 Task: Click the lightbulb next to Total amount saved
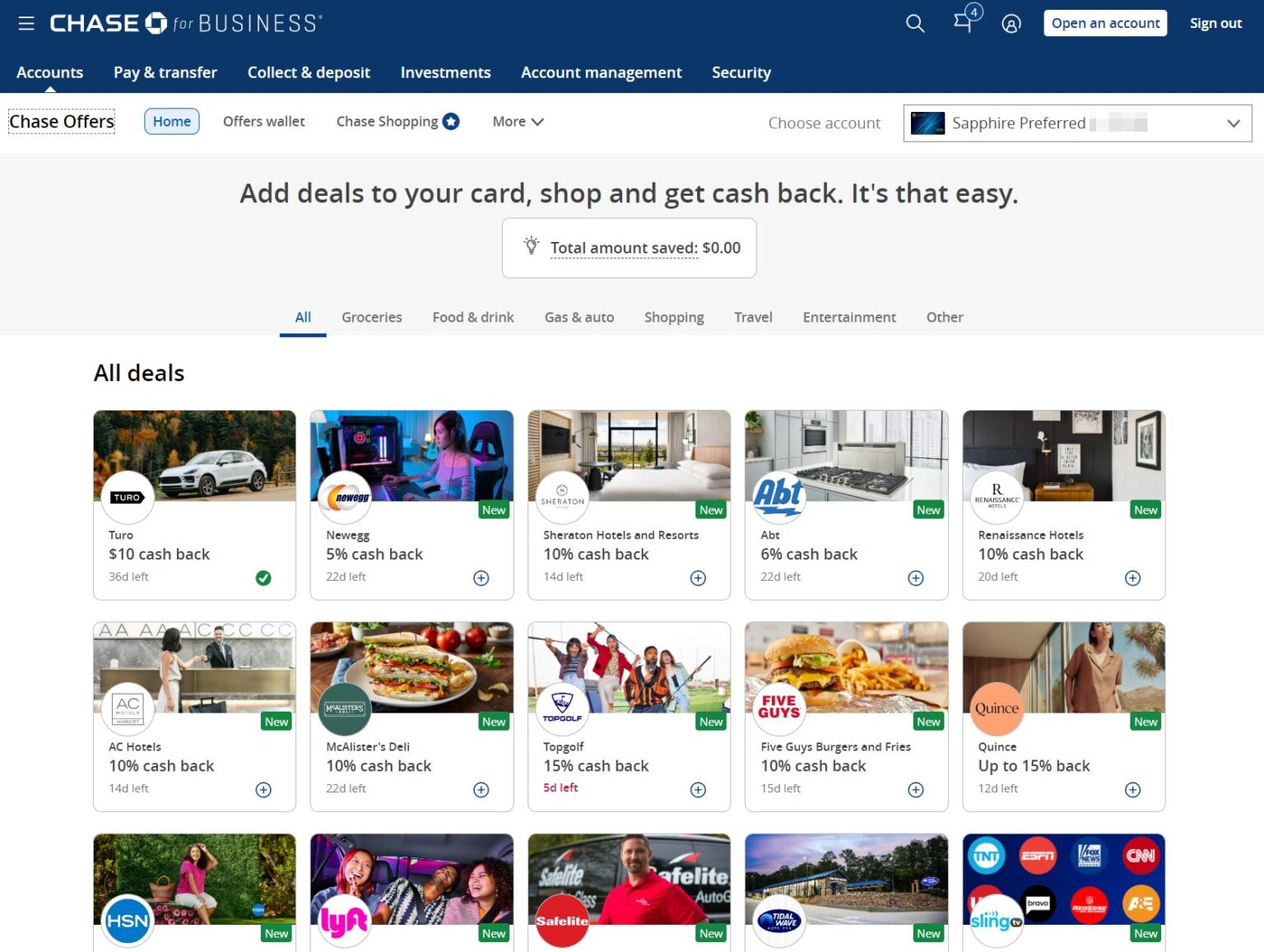click(x=531, y=246)
